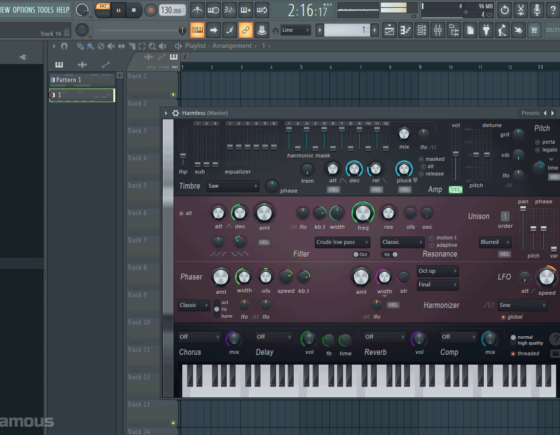
Task: Open the OPTIONS menu
Action: click(x=24, y=10)
